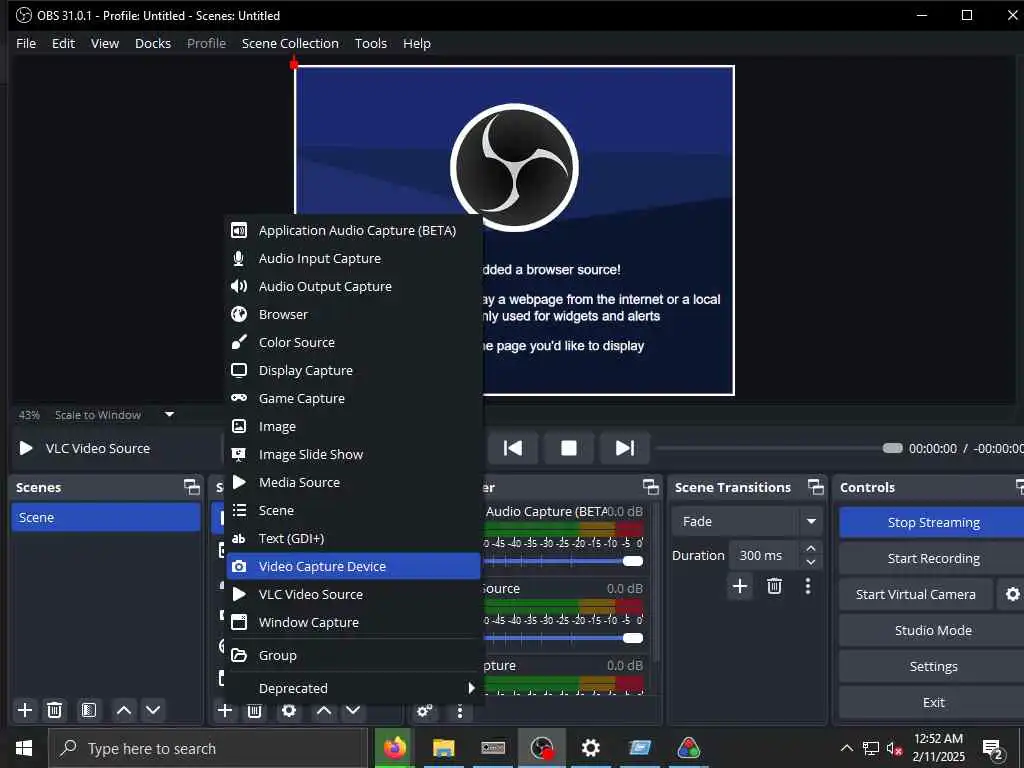Click Start Recording button

933,558
